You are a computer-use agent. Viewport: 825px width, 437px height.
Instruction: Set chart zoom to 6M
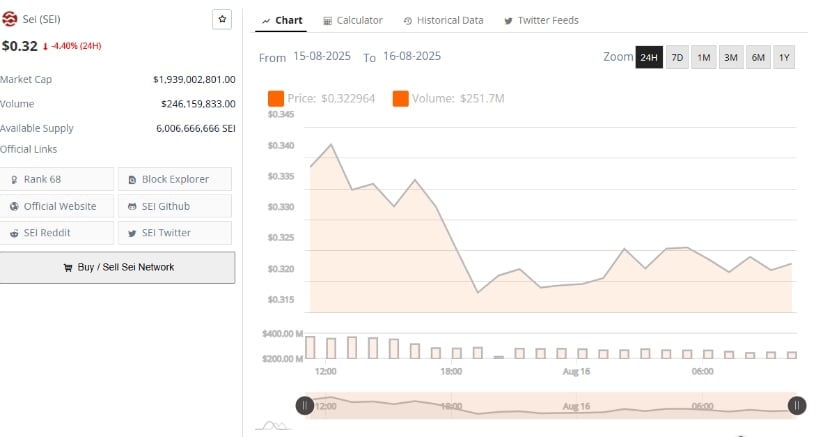(758, 57)
